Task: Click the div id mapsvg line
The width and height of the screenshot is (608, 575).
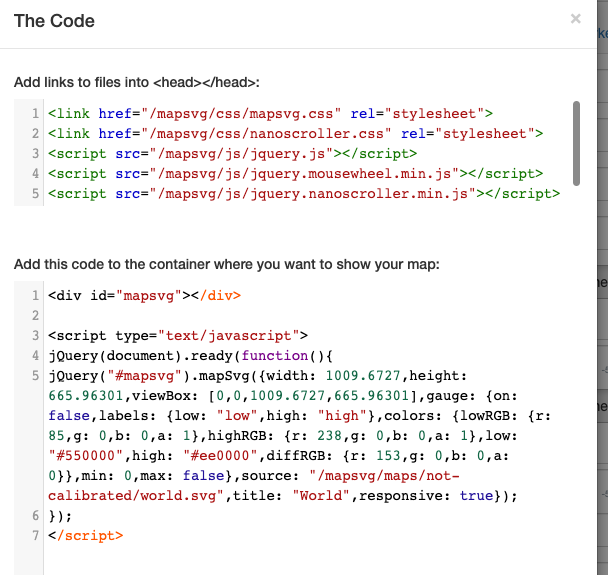Action: tap(144, 296)
